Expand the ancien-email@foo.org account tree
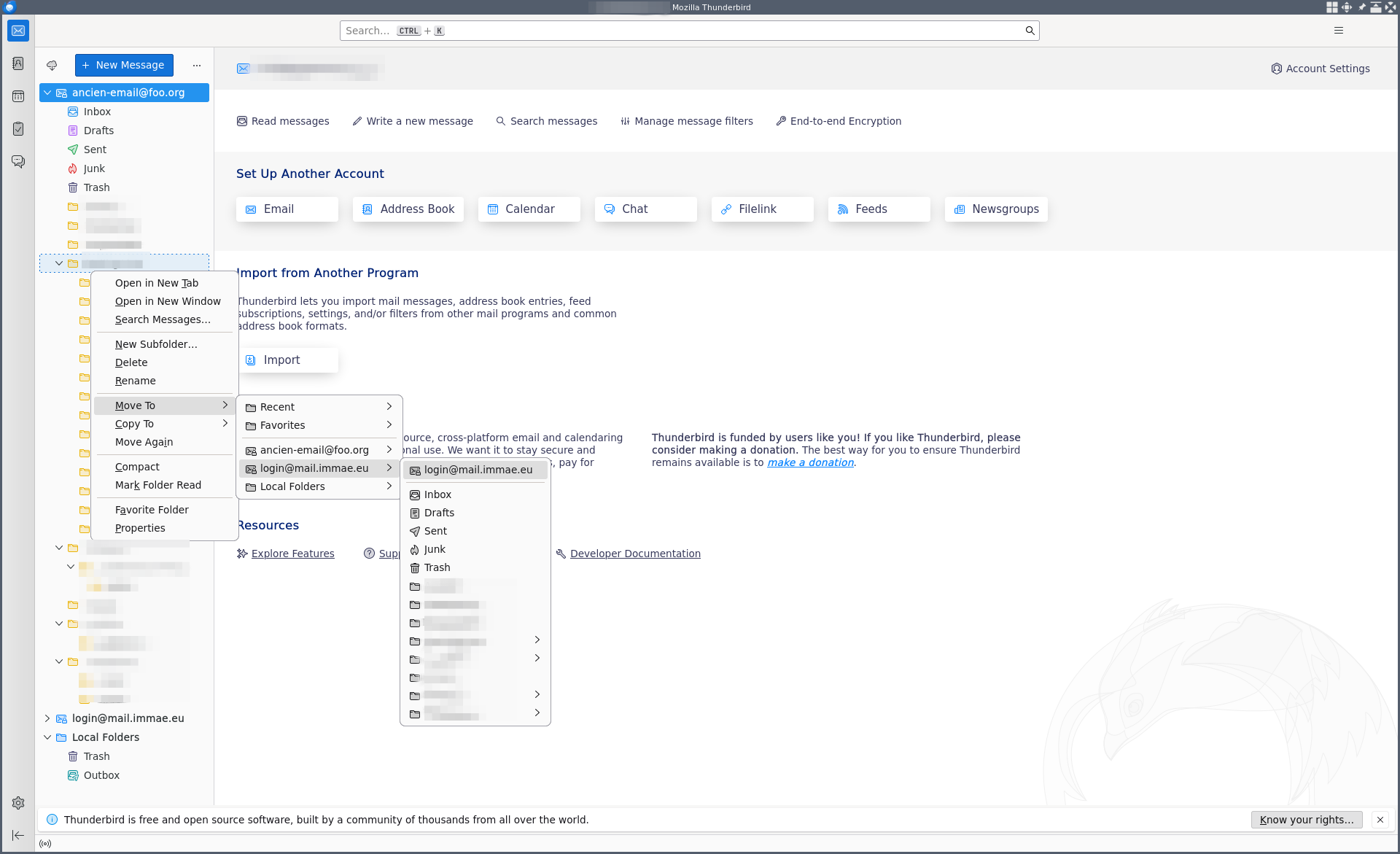The height and width of the screenshot is (854, 1400). coord(48,92)
